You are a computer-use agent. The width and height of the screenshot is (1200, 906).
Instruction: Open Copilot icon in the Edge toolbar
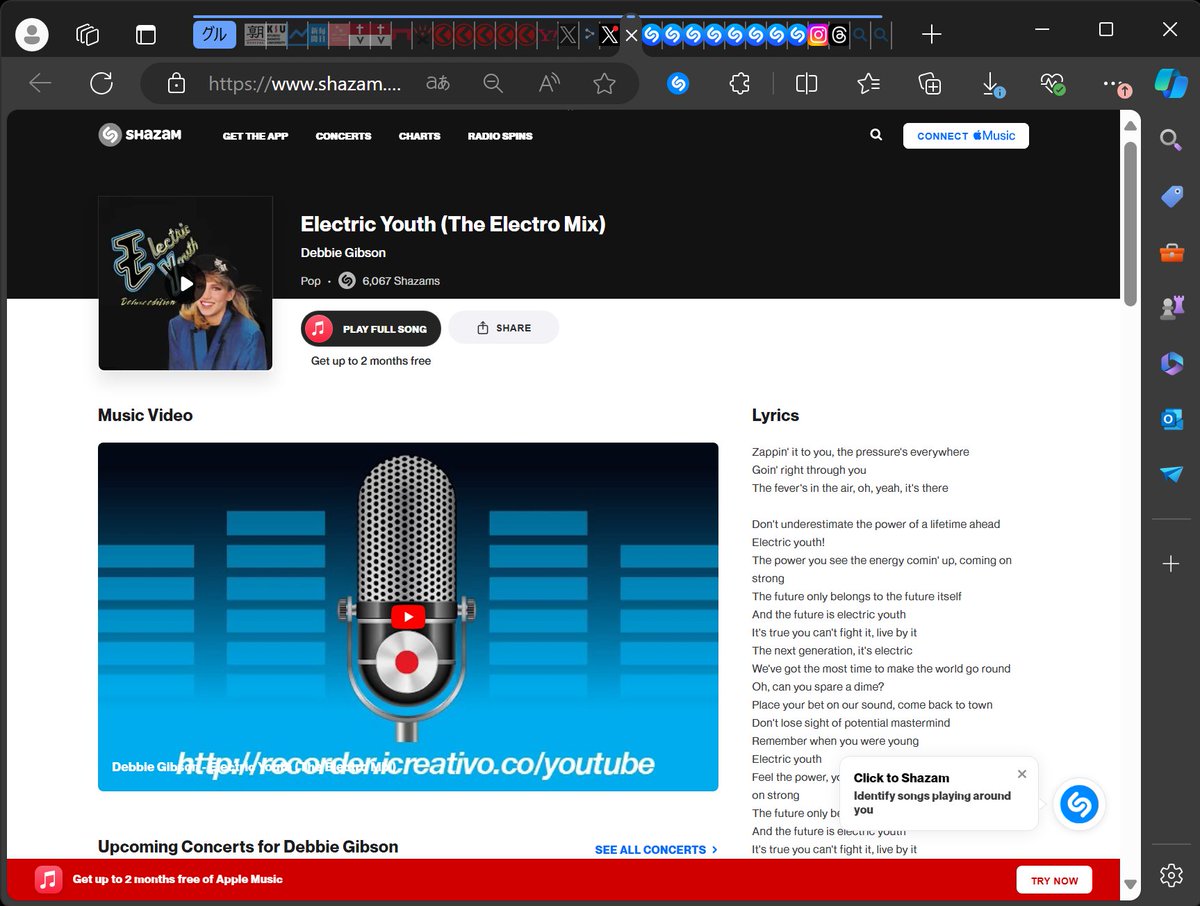(x=1169, y=84)
